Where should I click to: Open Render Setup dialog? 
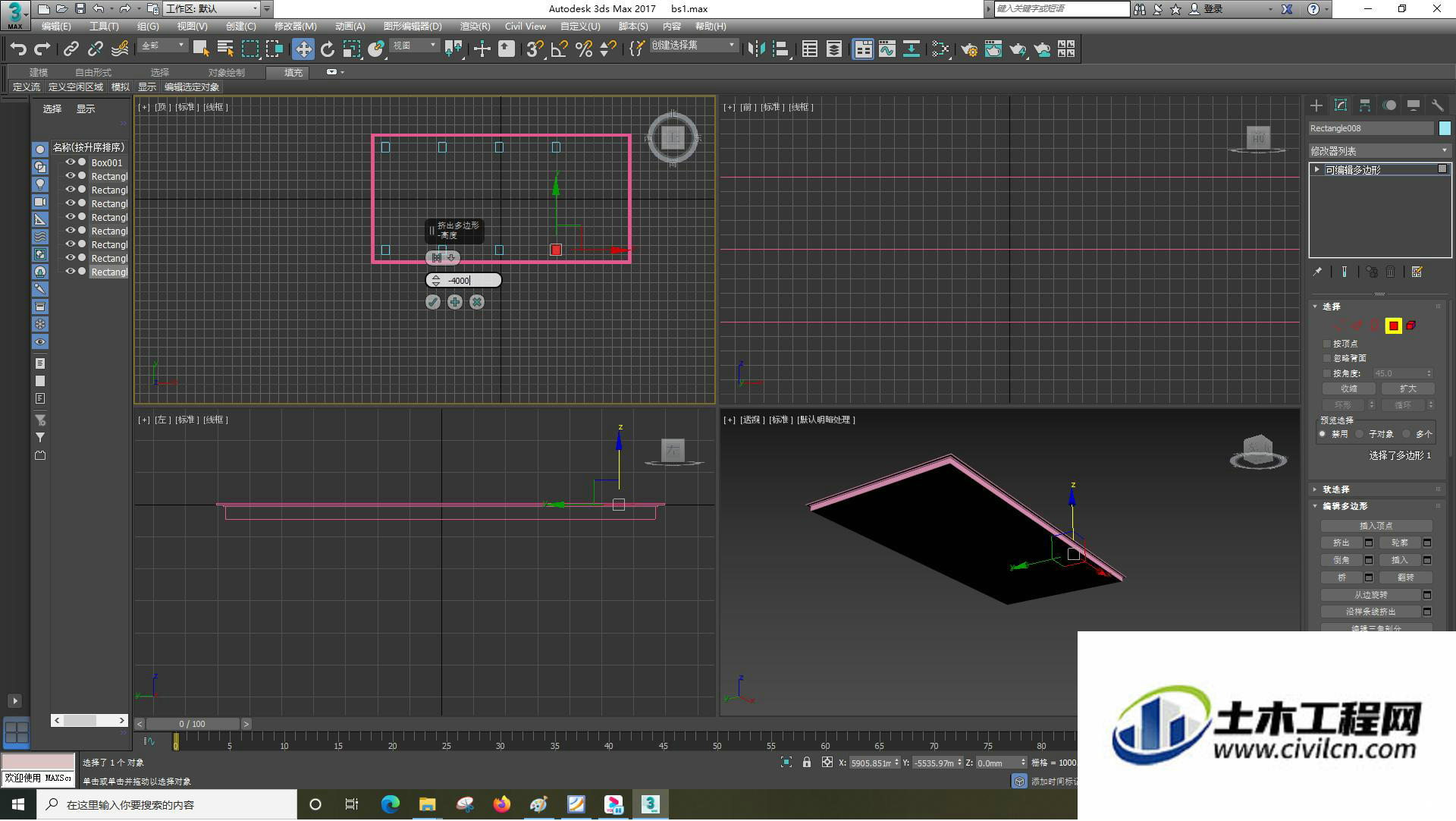click(x=969, y=49)
